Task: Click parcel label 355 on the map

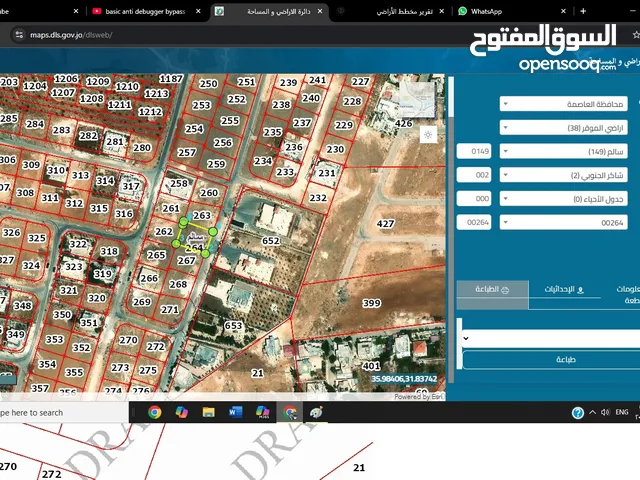Action: tap(74, 372)
